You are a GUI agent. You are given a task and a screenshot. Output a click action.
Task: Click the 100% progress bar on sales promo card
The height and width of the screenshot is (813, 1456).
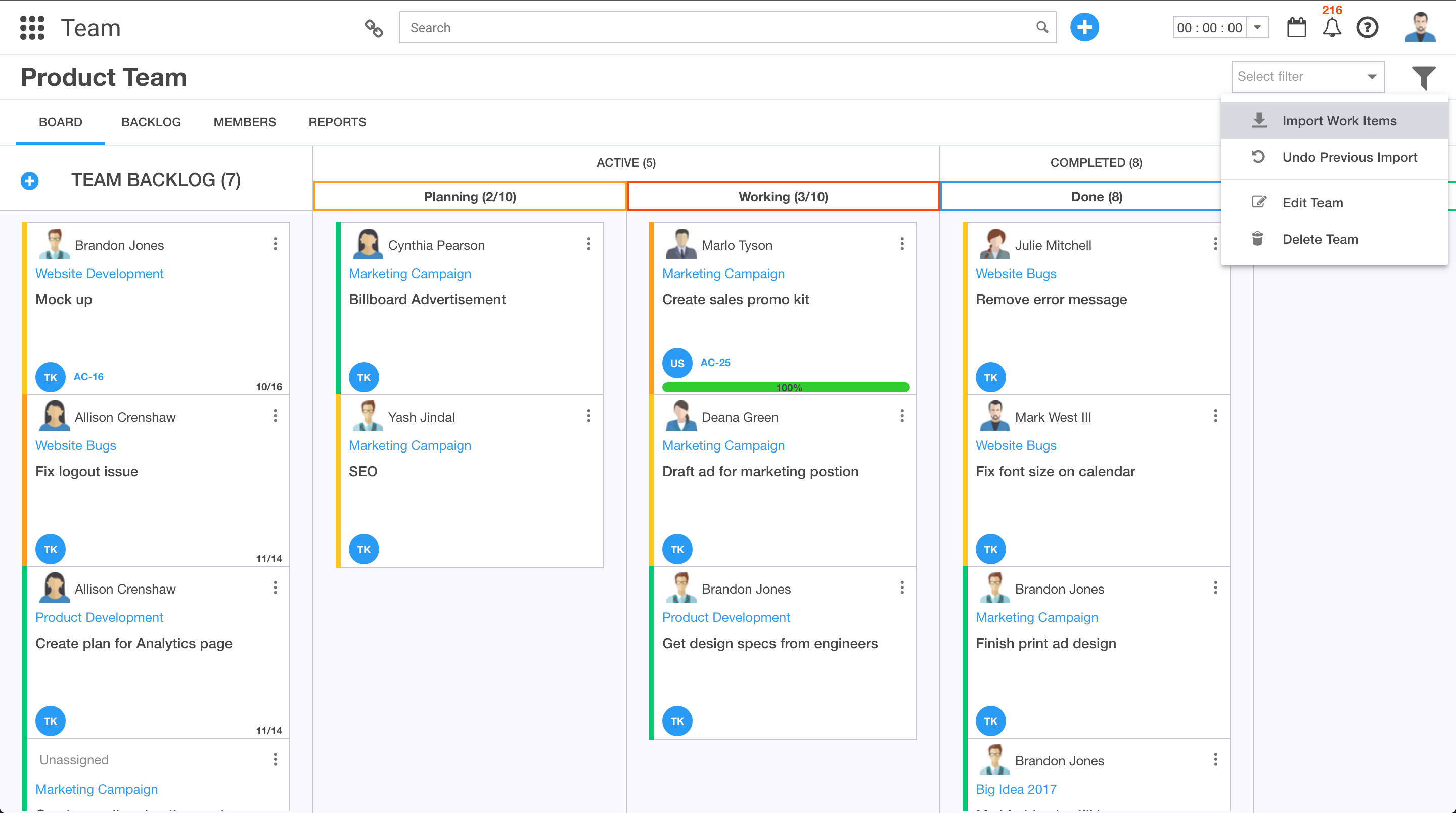tap(785, 387)
